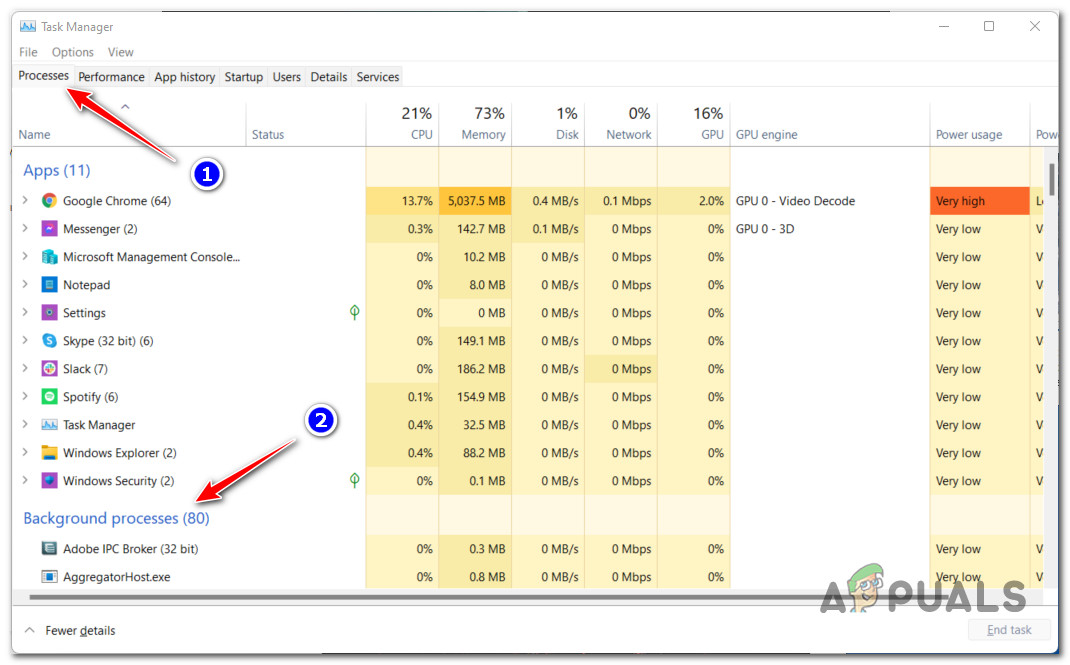Click the Adobe IPC Broker icon
1070x665 pixels.
(x=49, y=548)
